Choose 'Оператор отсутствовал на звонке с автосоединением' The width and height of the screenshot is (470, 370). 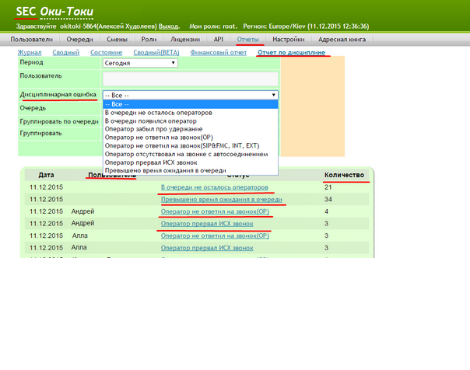pyautogui.click(x=190, y=154)
